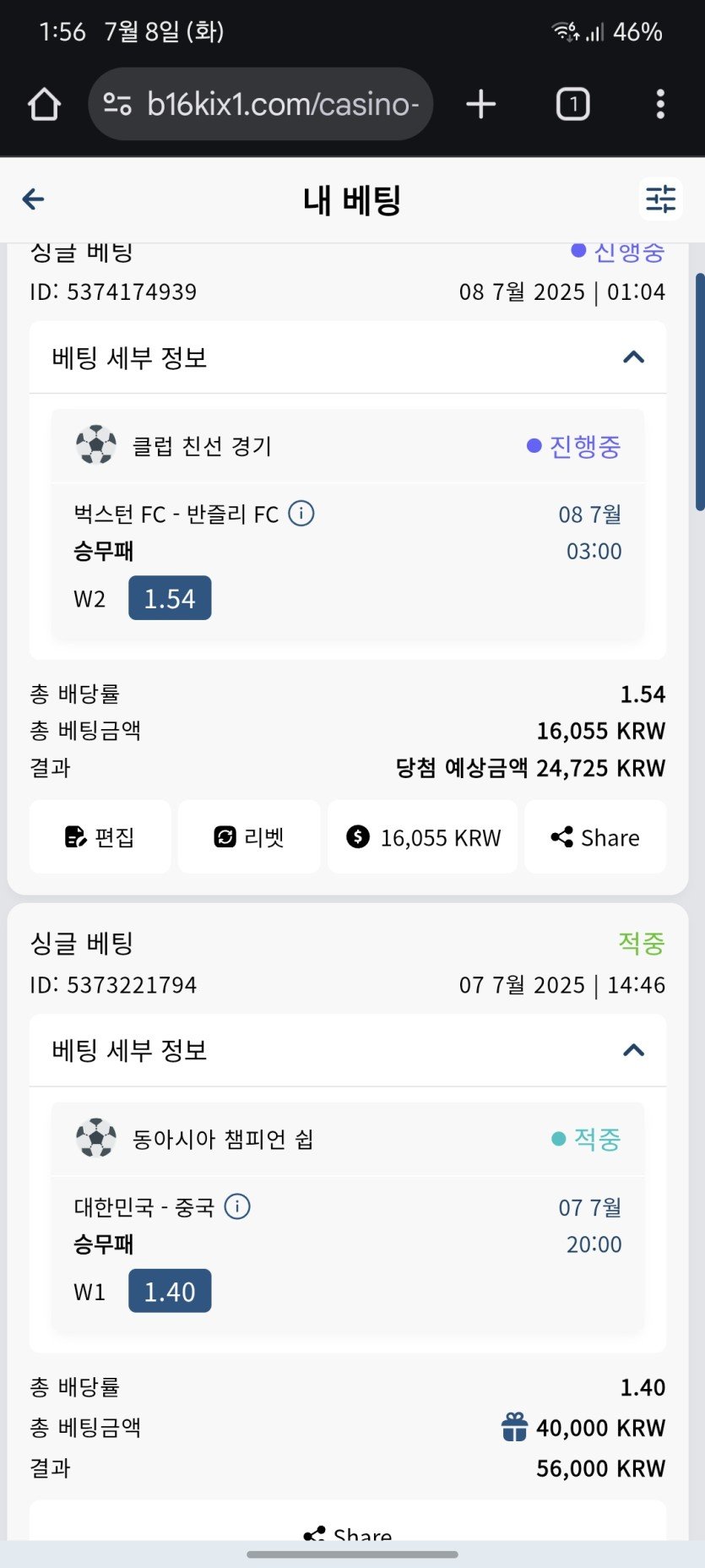This screenshot has width=705, height=1568.
Task: Click the page scrollbar on the right
Action: tap(699, 391)
